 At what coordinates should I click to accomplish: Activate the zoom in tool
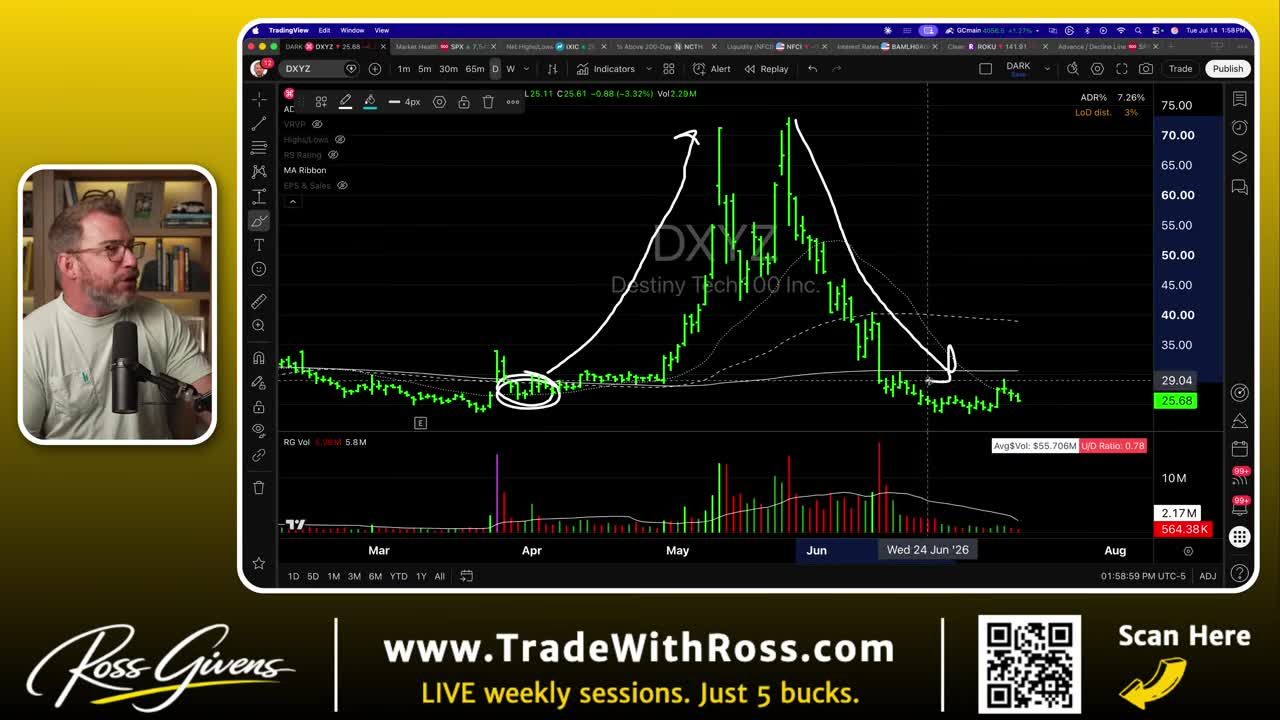tap(259, 326)
